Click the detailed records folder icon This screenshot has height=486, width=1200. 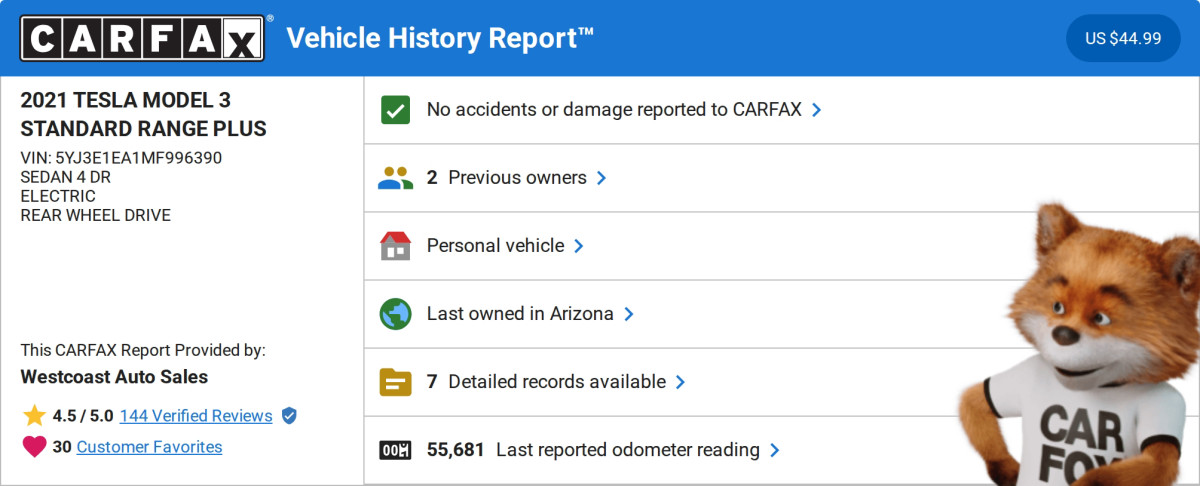(x=396, y=382)
